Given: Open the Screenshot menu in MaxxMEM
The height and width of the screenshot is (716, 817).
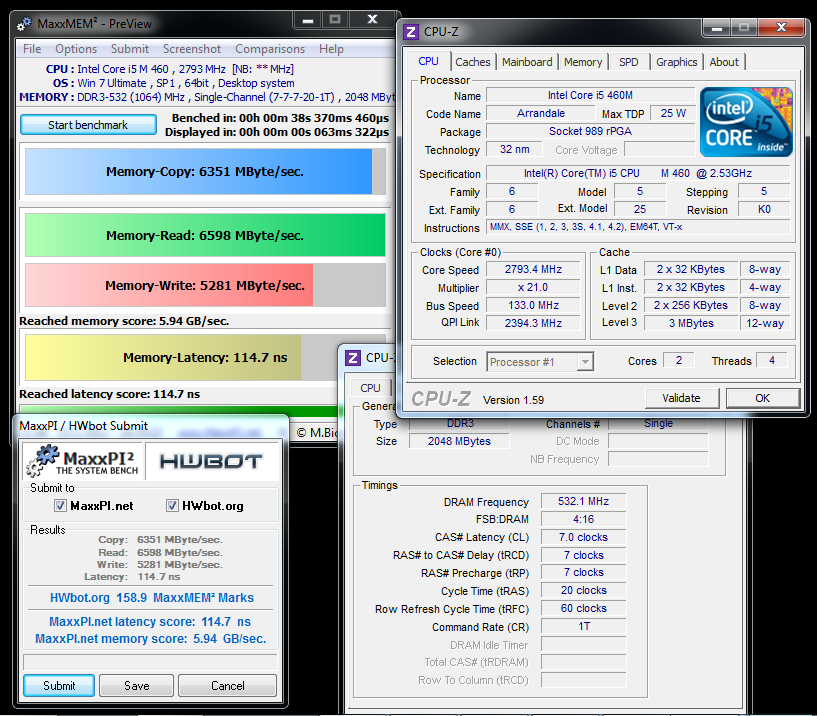Looking at the screenshot, I should pyautogui.click(x=192, y=49).
